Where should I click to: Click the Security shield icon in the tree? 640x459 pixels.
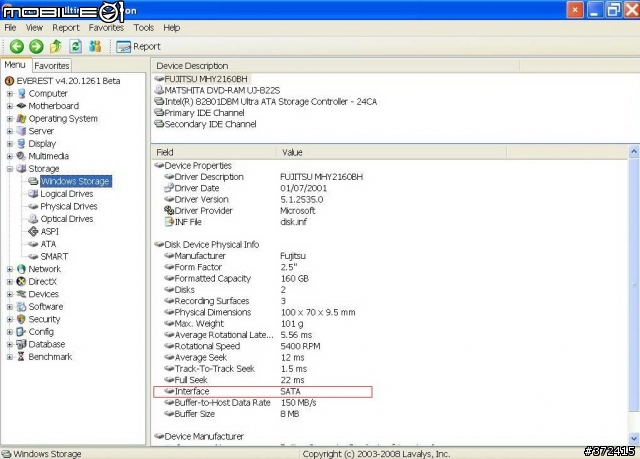[x=21, y=319]
